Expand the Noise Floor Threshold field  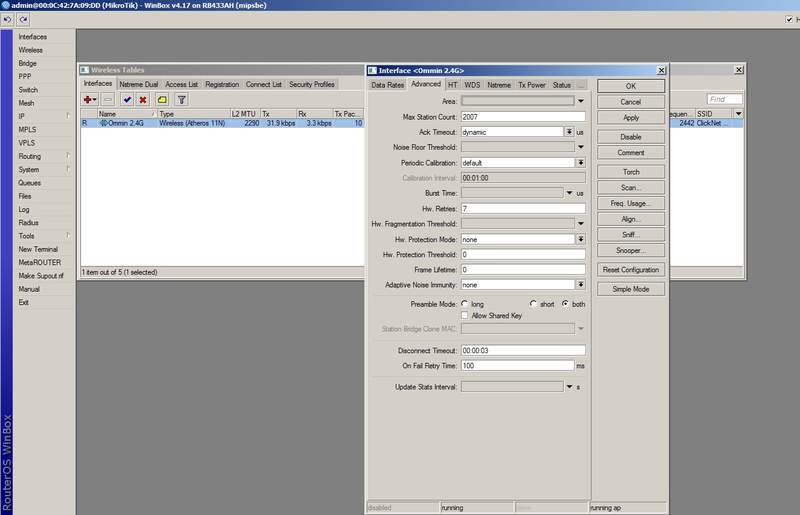[581, 147]
